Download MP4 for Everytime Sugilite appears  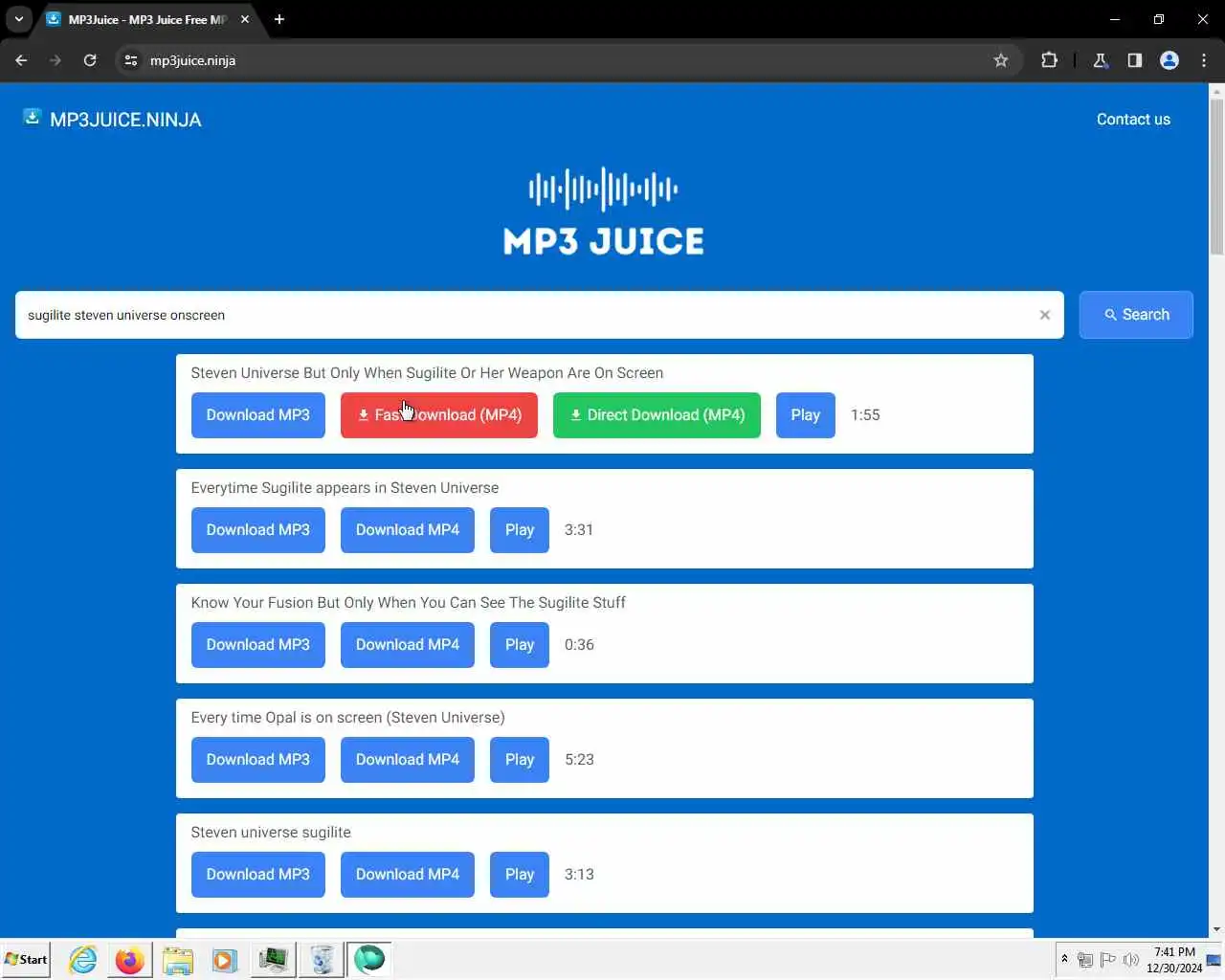click(408, 530)
